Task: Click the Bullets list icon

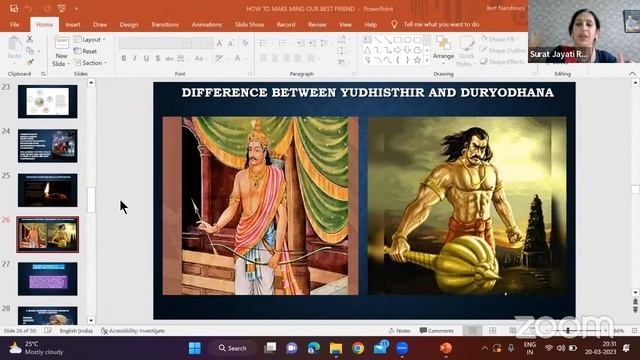Action: pyautogui.click(x=264, y=43)
